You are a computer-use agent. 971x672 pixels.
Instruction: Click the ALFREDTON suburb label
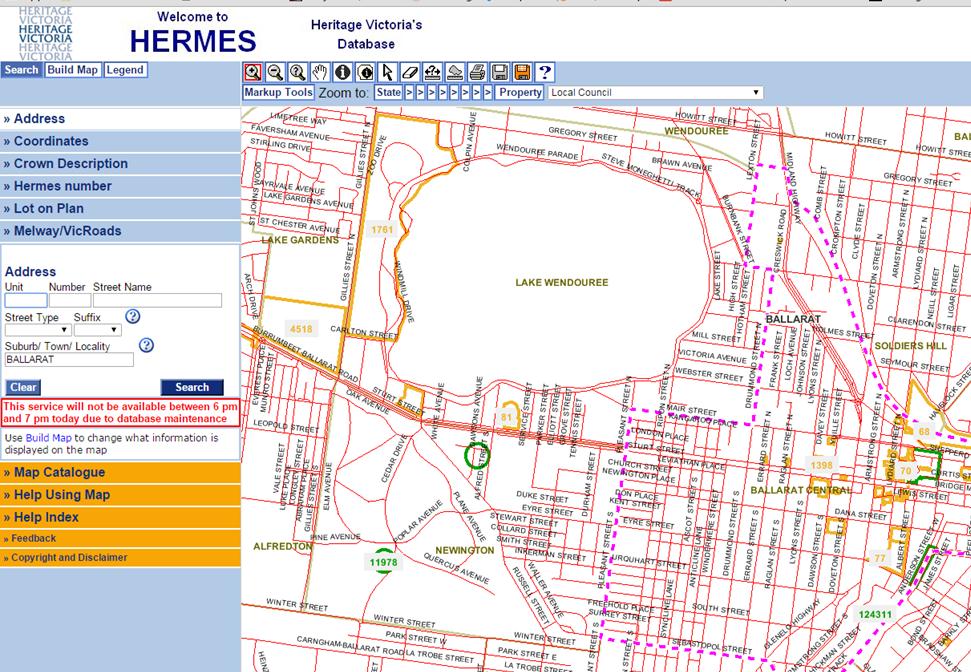pyautogui.click(x=282, y=546)
